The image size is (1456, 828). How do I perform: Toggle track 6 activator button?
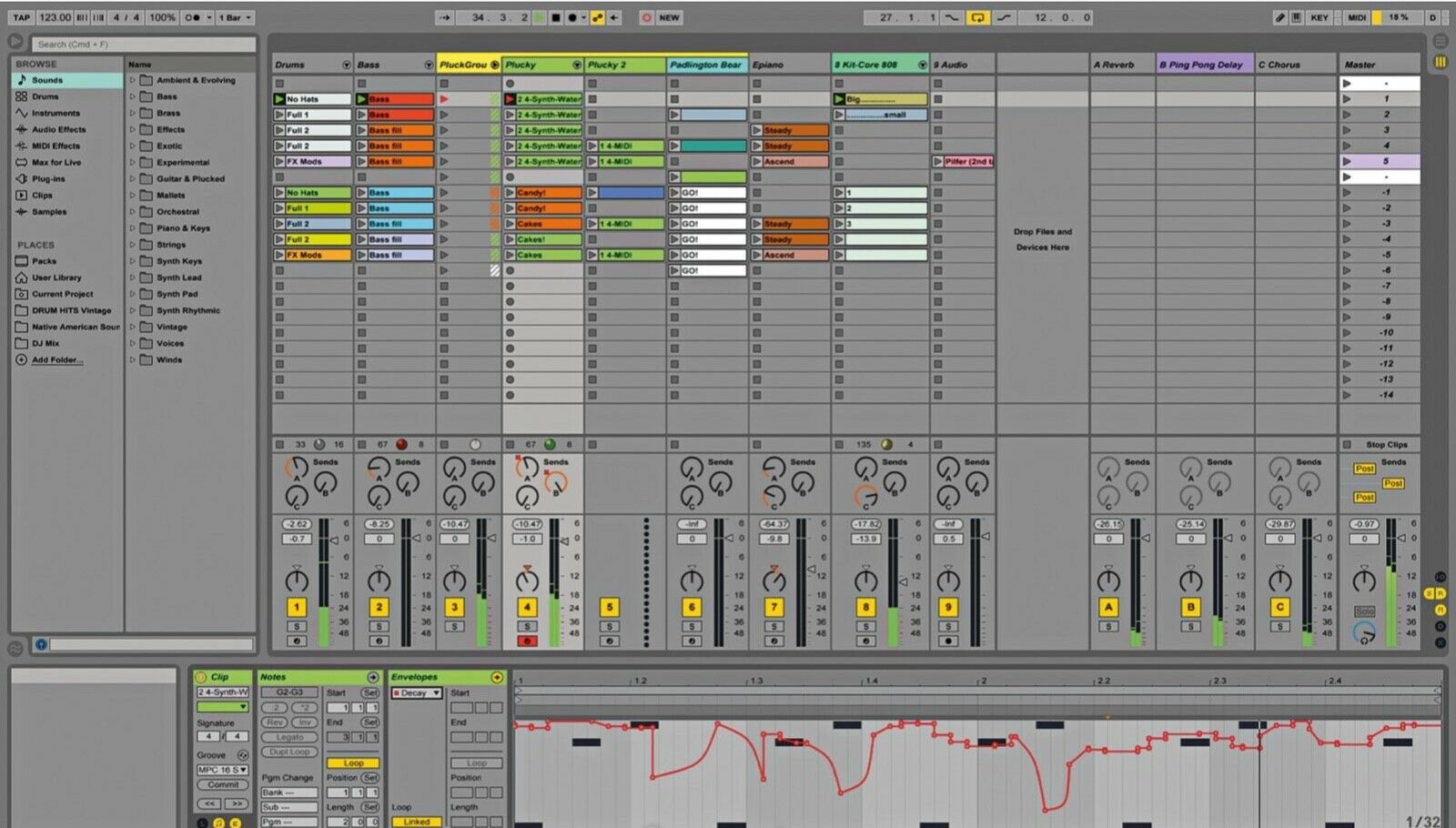coord(692,607)
